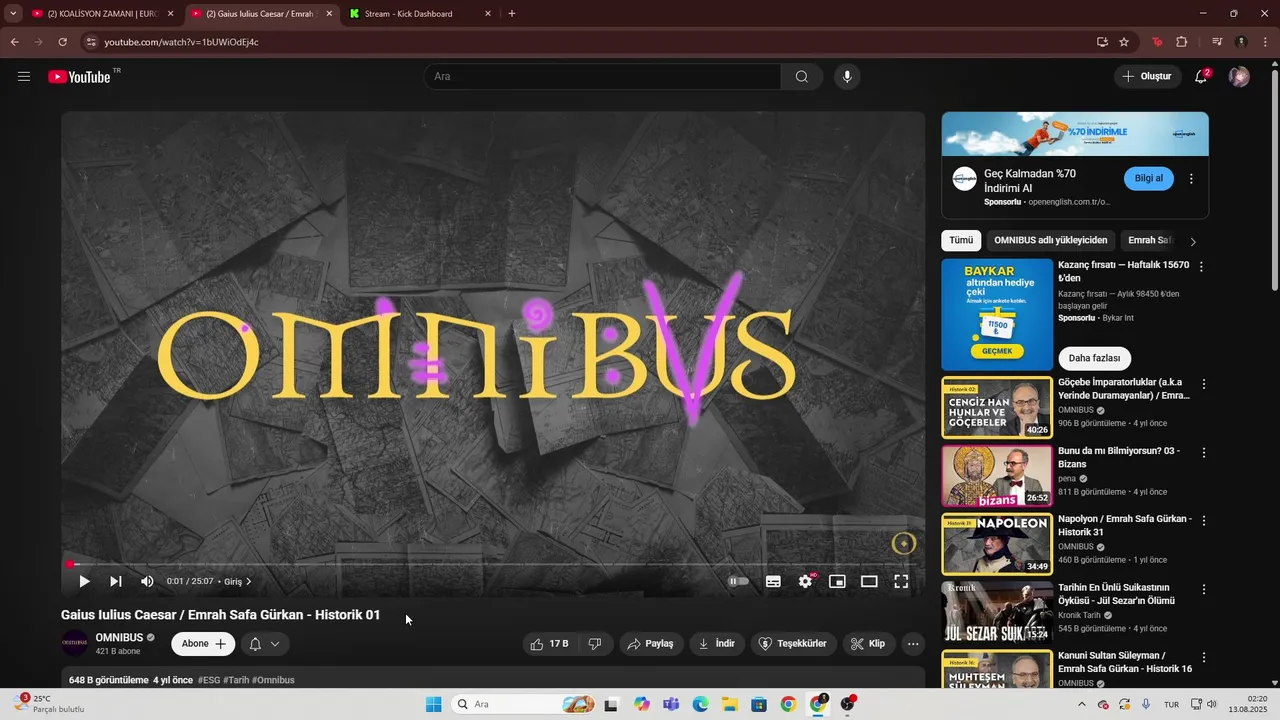1280x720 pixels.
Task: Click the search magnifier button
Action: [x=802, y=76]
